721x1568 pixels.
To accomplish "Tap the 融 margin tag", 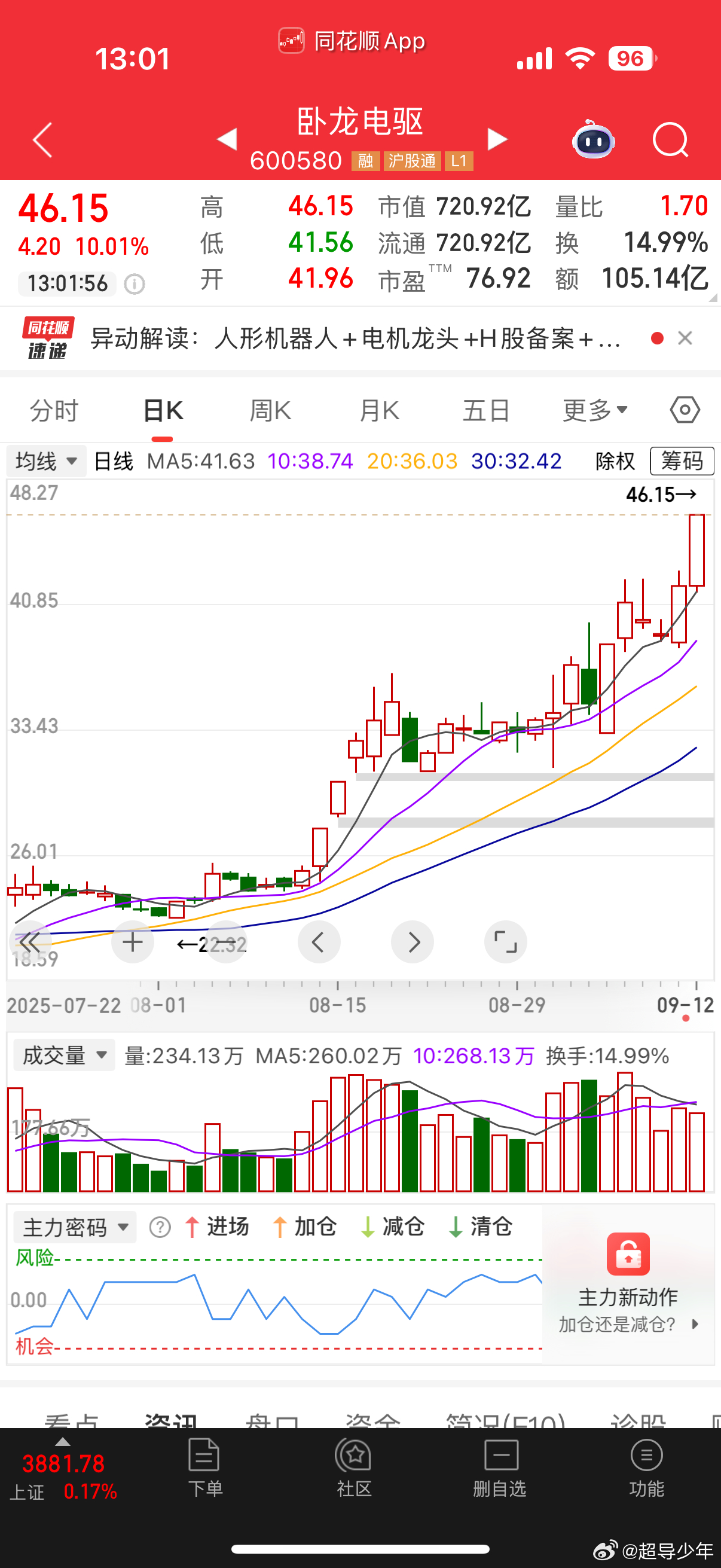I will coord(366,161).
